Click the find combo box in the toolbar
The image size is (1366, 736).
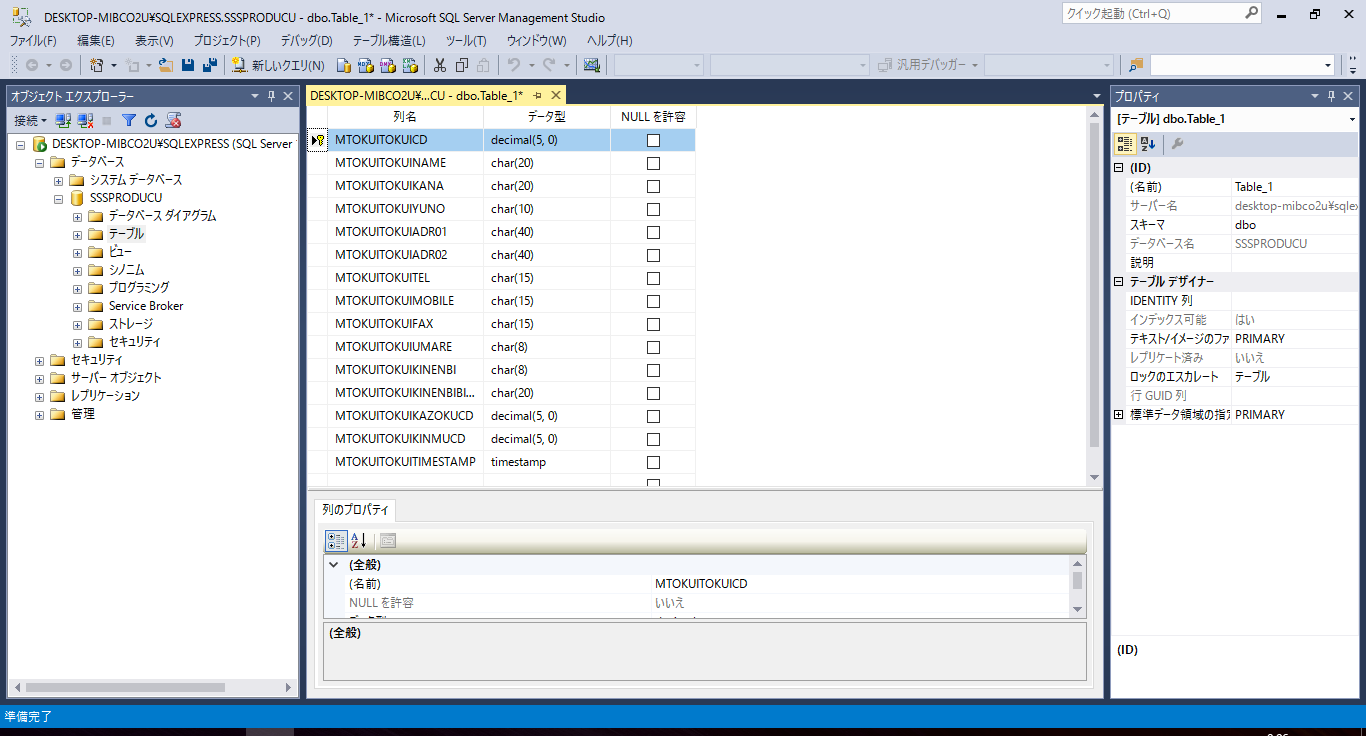click(1243, 65)
